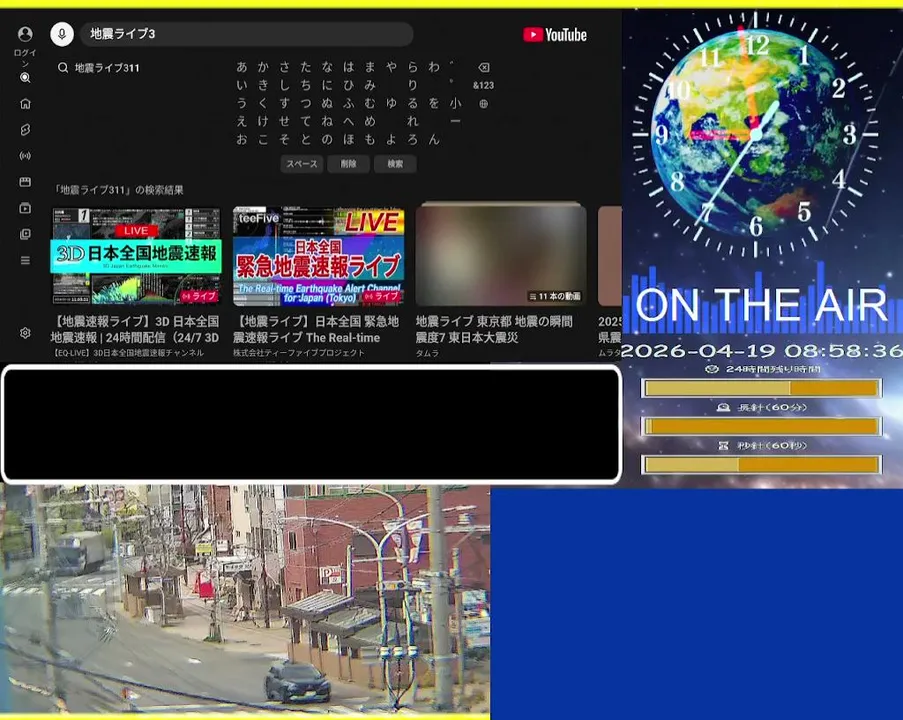Click the 秒針(60秒) progress bar
The width and height of the screenshot is (903, 720).
pyautogui.click(x=761, y=464)
